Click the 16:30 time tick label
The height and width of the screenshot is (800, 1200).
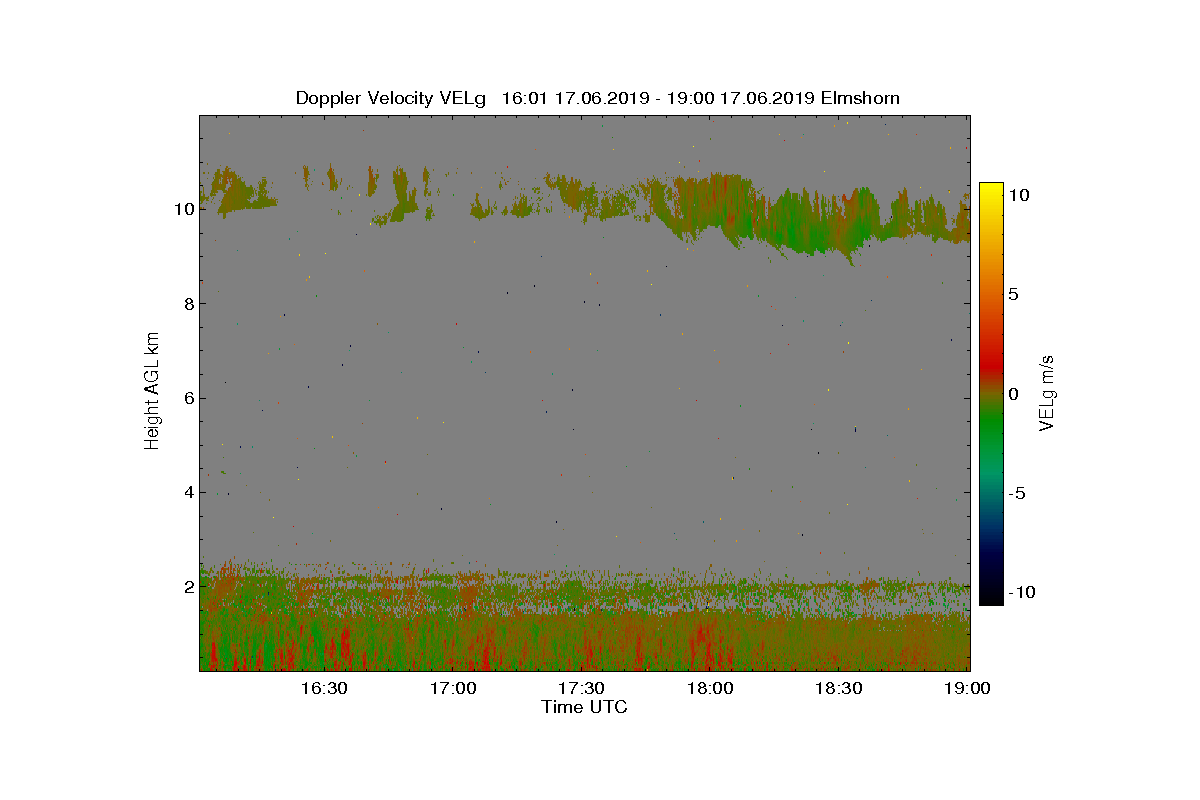click(x=323, y=688)
